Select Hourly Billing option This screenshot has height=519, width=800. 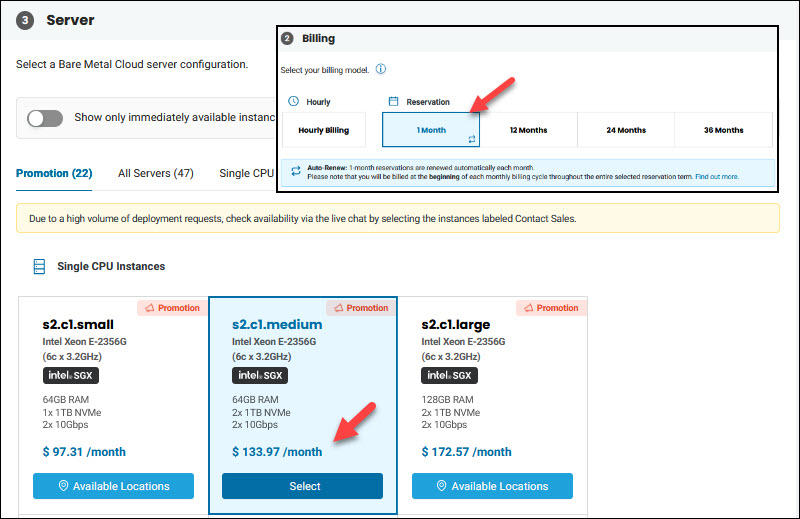[x=324, y=130]
